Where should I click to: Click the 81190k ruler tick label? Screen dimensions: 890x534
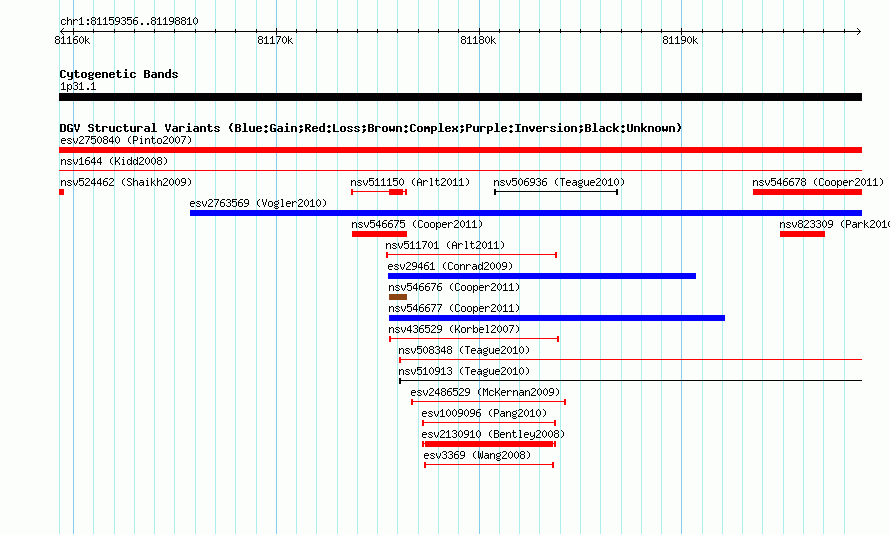click(680, 40)
